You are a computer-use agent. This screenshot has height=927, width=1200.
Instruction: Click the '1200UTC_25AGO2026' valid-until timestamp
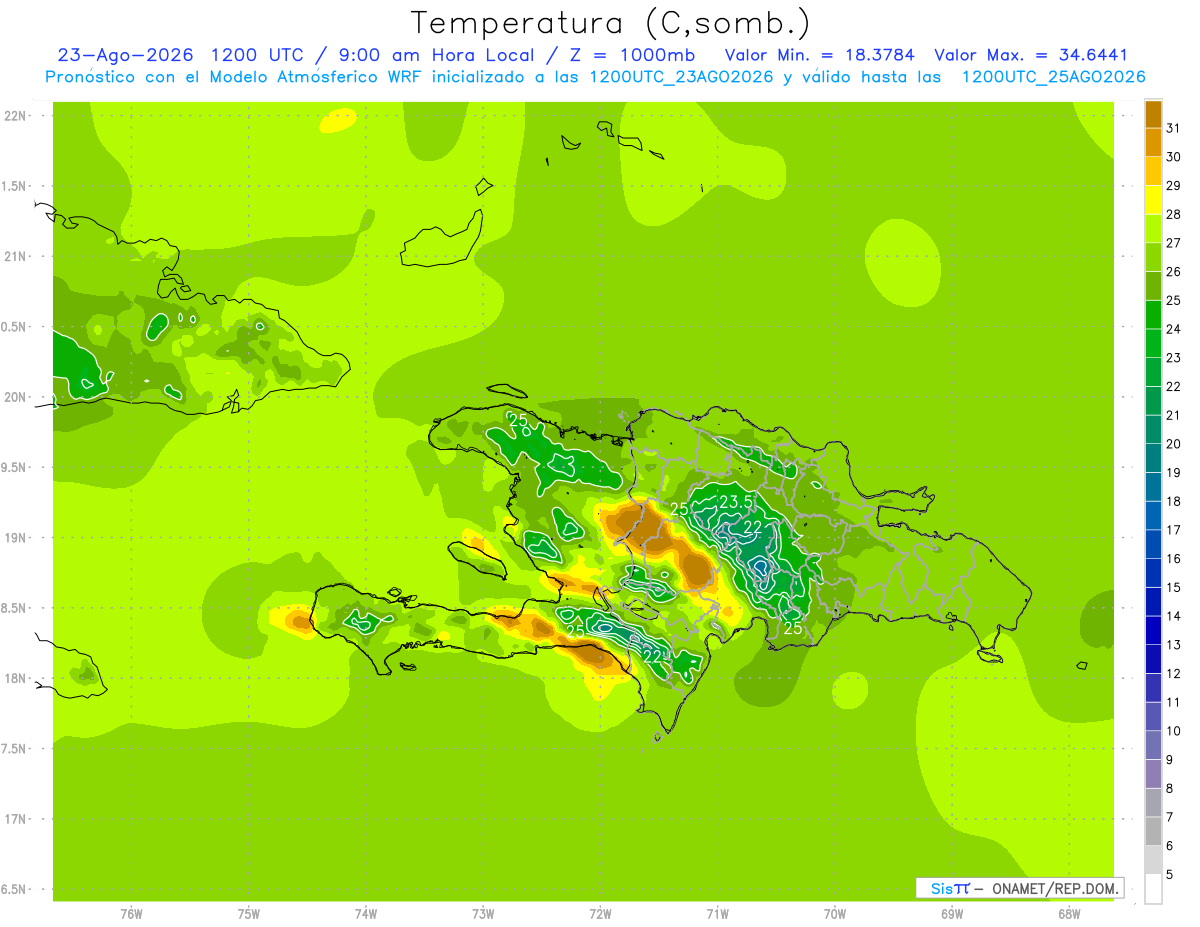click(1053, 77)
